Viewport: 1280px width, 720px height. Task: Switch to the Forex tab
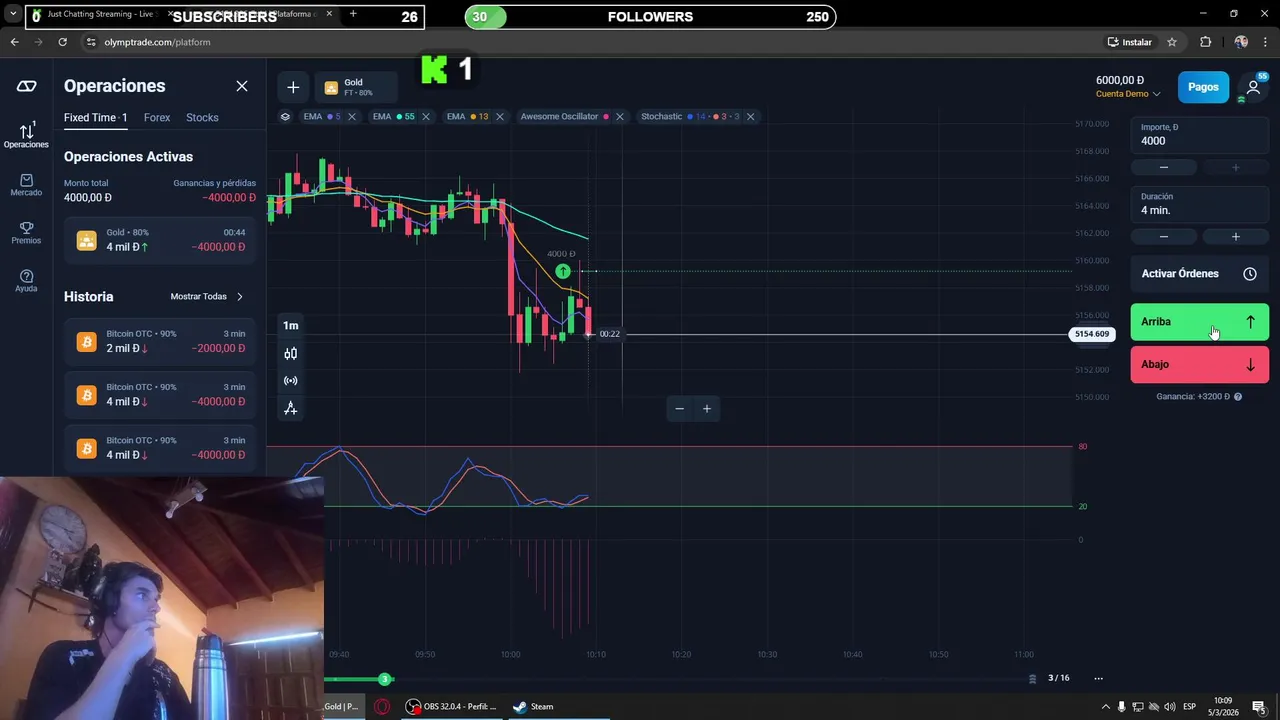point(157,117)
